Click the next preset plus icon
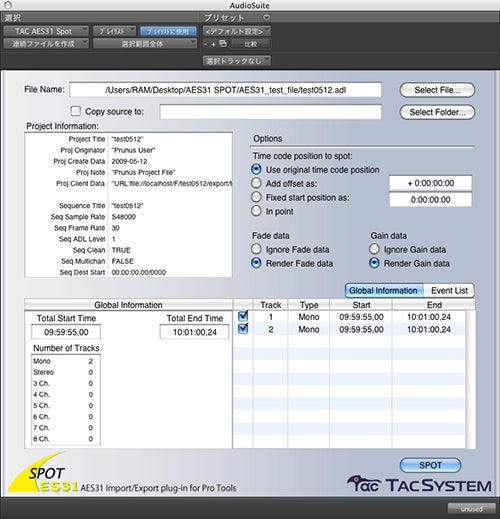This screenshot has width=500, height=519. (x=213, y=44)
